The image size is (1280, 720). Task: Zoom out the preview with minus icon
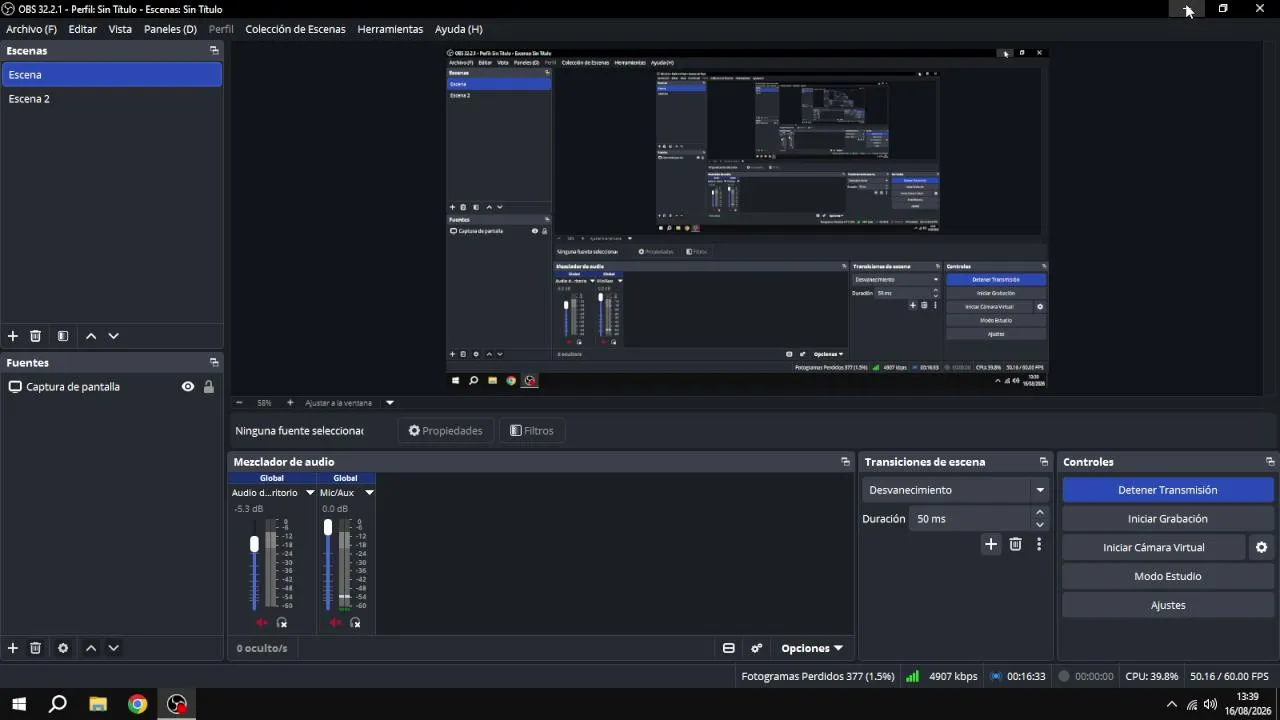click(239, 403)
